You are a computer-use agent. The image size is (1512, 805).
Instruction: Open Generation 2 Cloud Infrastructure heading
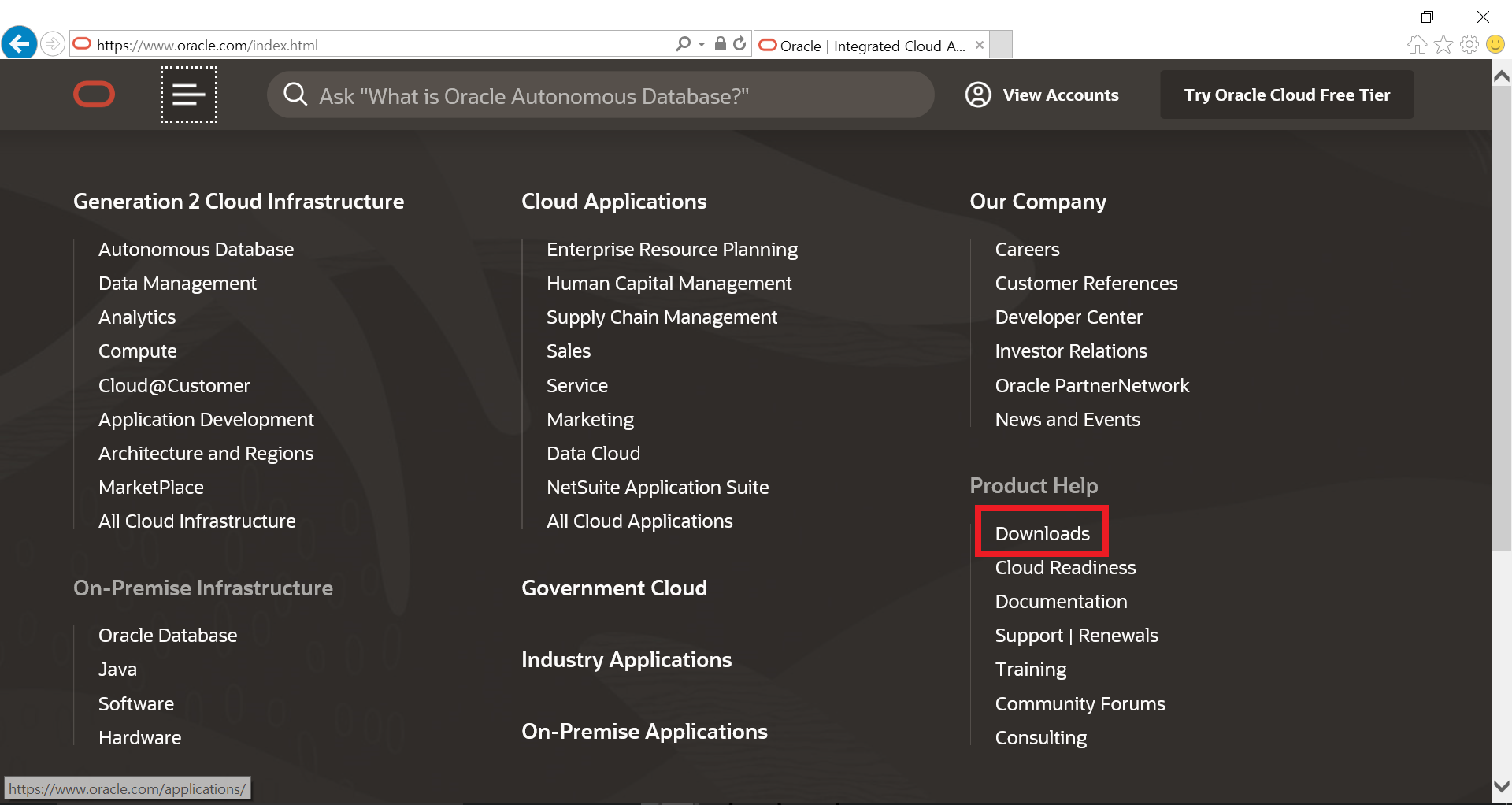(x=239, y=202)
